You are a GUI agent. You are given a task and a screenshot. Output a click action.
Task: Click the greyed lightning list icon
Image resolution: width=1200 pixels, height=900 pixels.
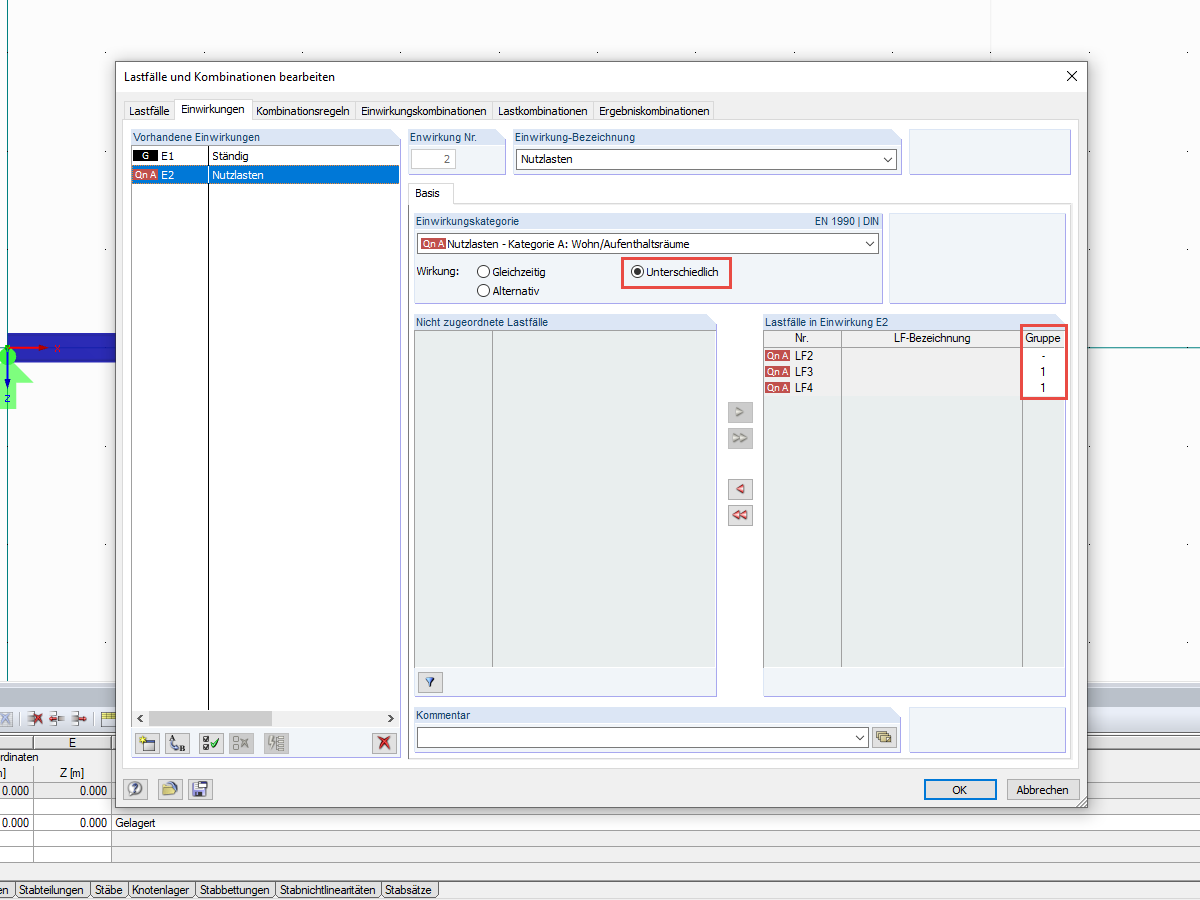click(x=276, y=743)
